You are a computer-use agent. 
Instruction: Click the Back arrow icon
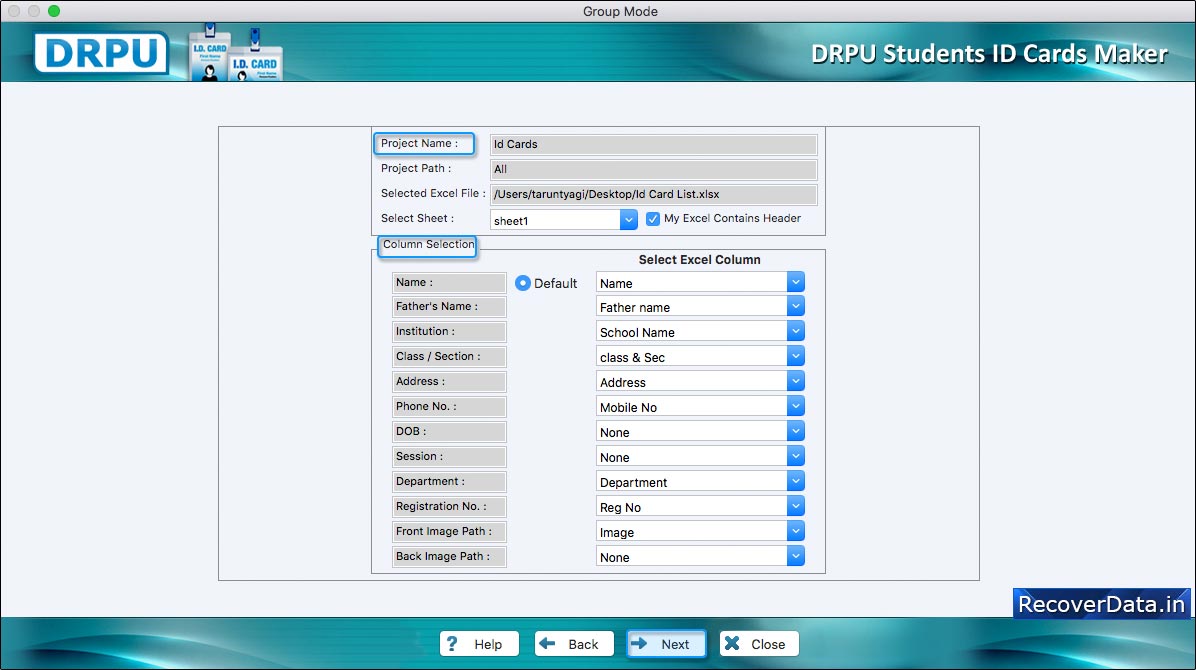pyautogui.click(x=547, y=643)
